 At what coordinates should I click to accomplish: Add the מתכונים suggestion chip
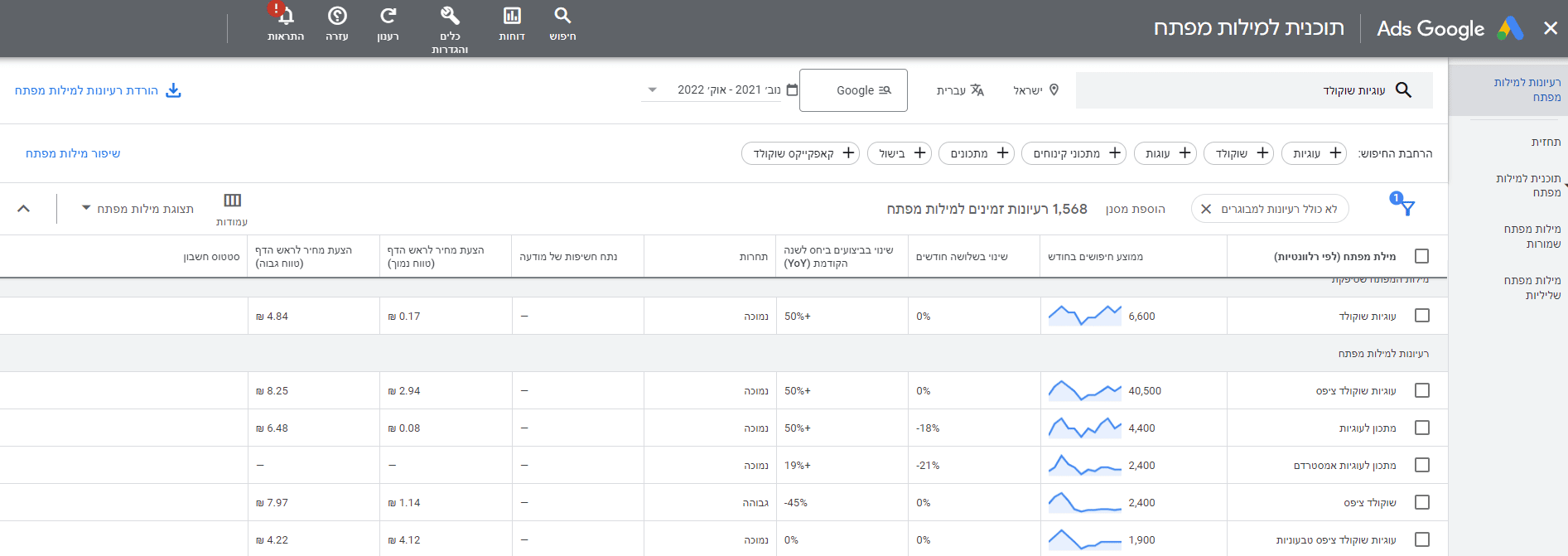[977, 153]
